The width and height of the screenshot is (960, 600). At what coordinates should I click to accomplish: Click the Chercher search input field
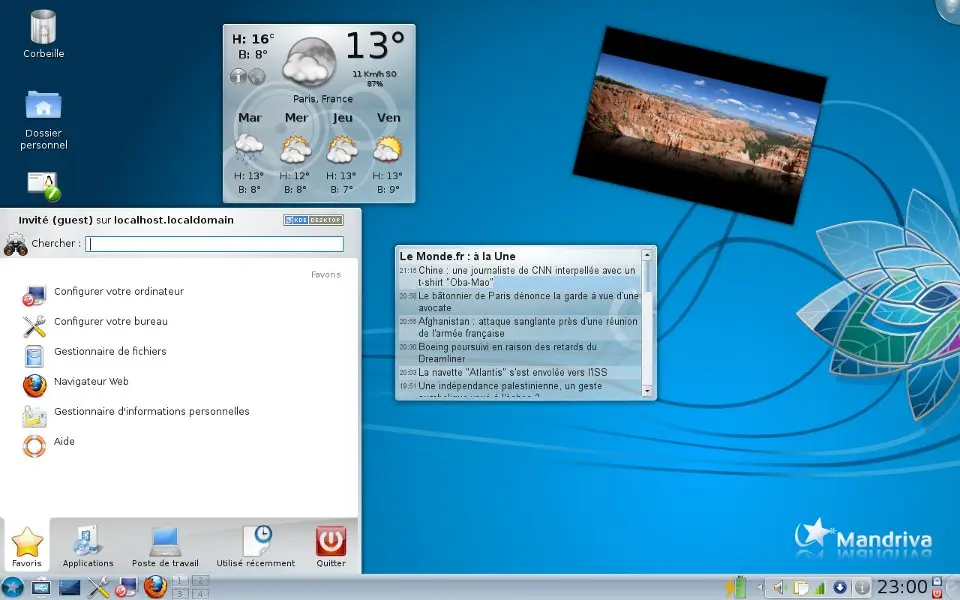[x=214, y=244]
